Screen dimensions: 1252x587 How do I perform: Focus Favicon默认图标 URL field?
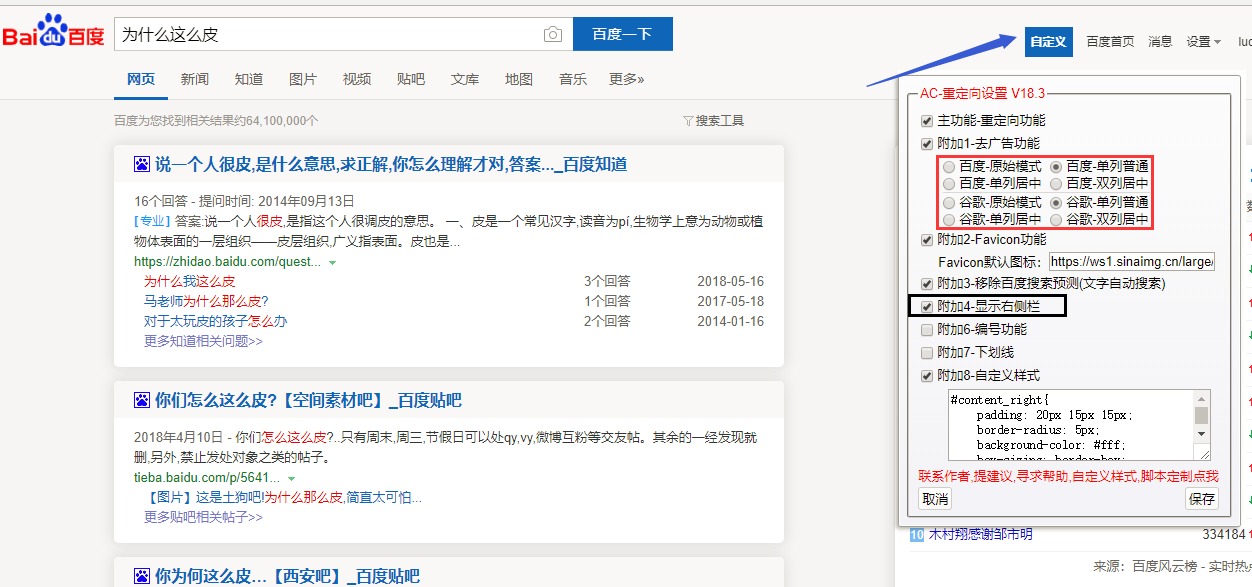(x=1132, y=262)
